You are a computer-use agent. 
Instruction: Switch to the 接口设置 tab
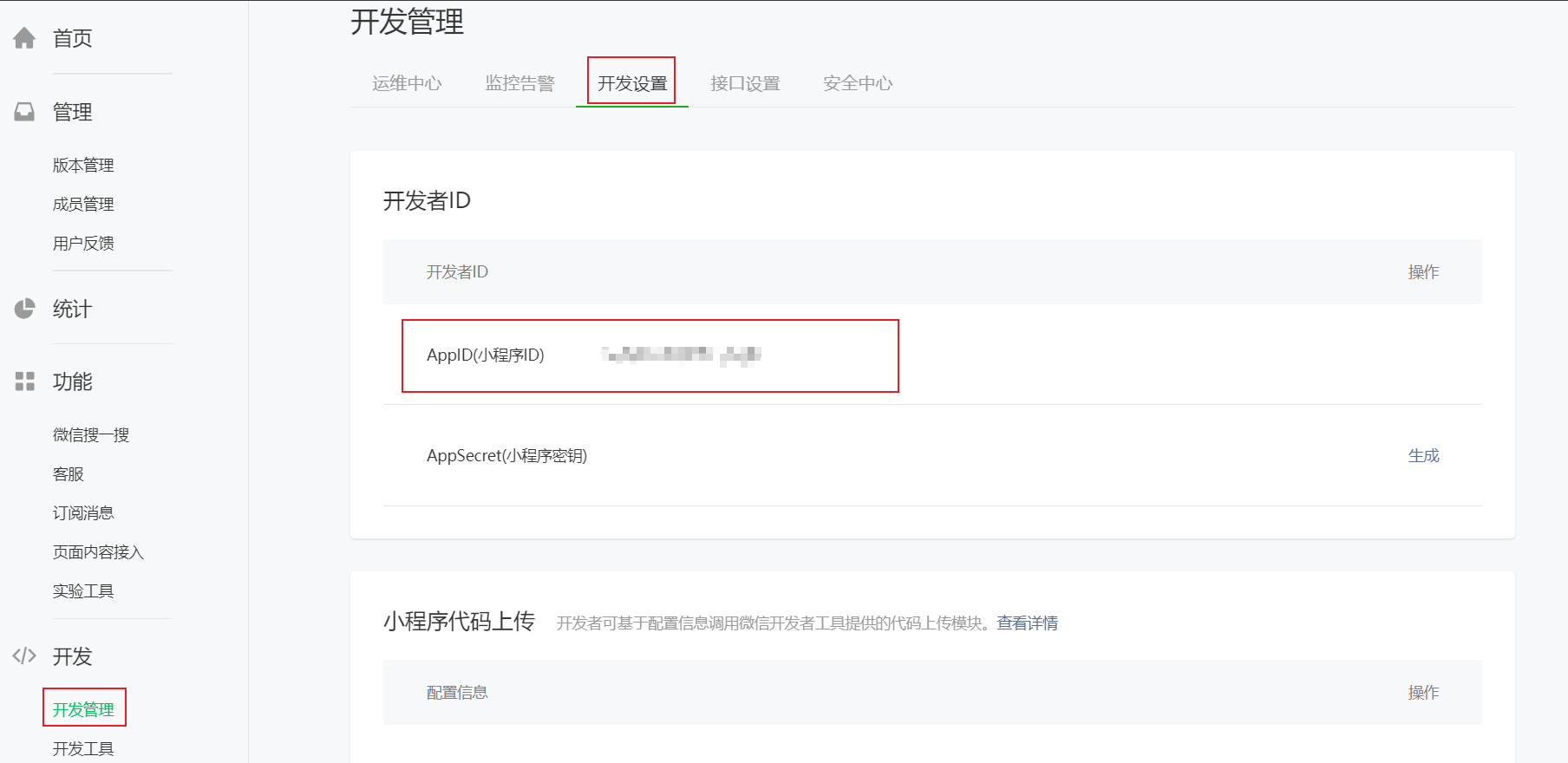point(745,83)
